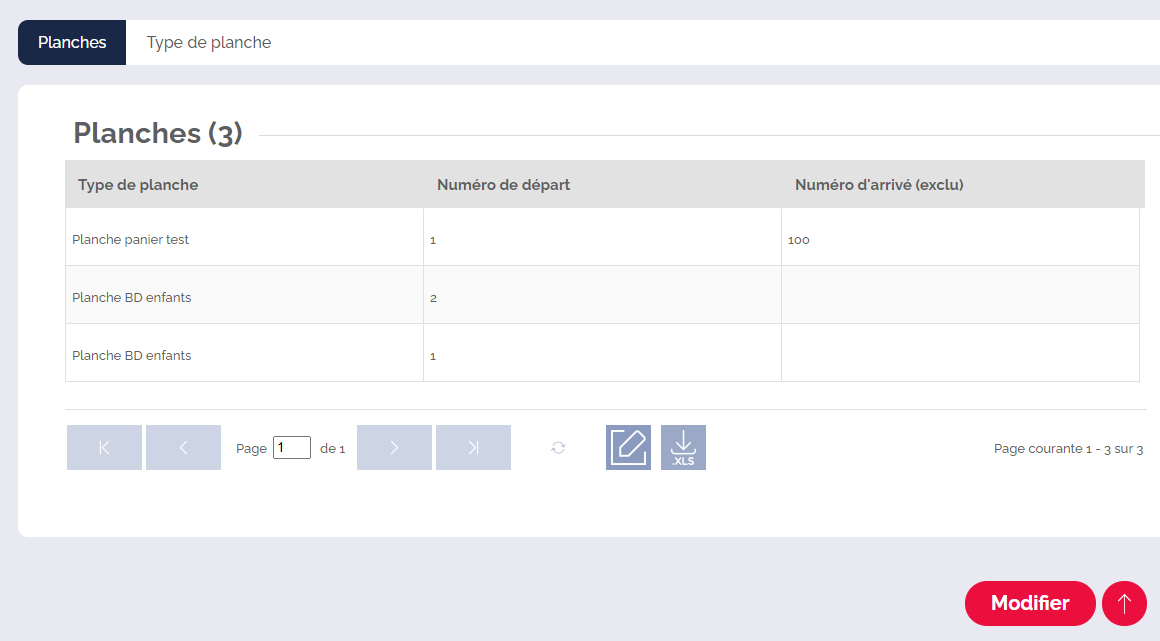Screen dimensions: 1160x641
Task: Click the scroll-to-top arrow button
Action: [1124, 603]
